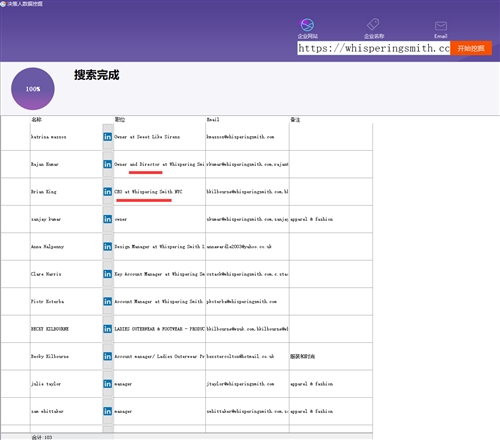Select 'Owner and Director at Whispering' position cell

click(x=159, y=164)
